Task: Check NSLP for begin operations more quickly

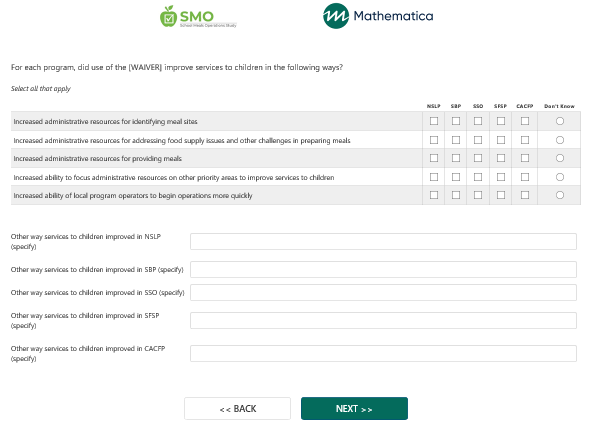Action: click(434, 195)
